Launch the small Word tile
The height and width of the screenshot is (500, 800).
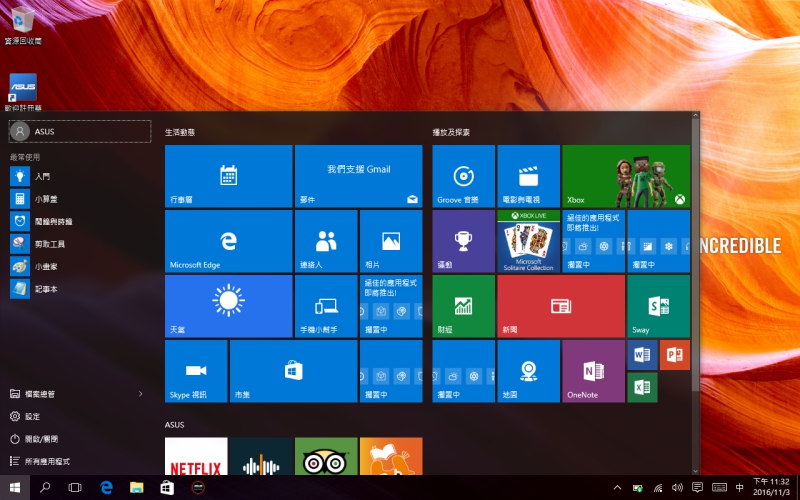(641, 354)
